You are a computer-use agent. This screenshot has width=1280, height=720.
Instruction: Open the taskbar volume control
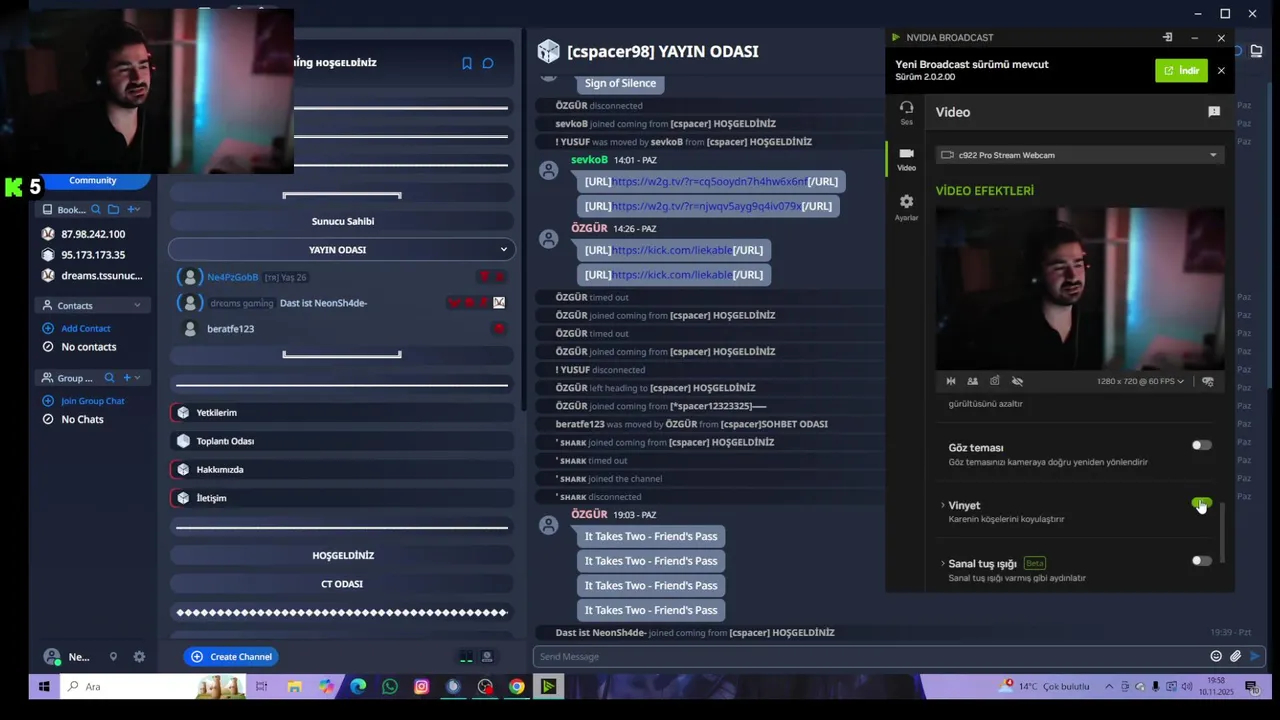pyautogui.click(x=1187, y=687)
